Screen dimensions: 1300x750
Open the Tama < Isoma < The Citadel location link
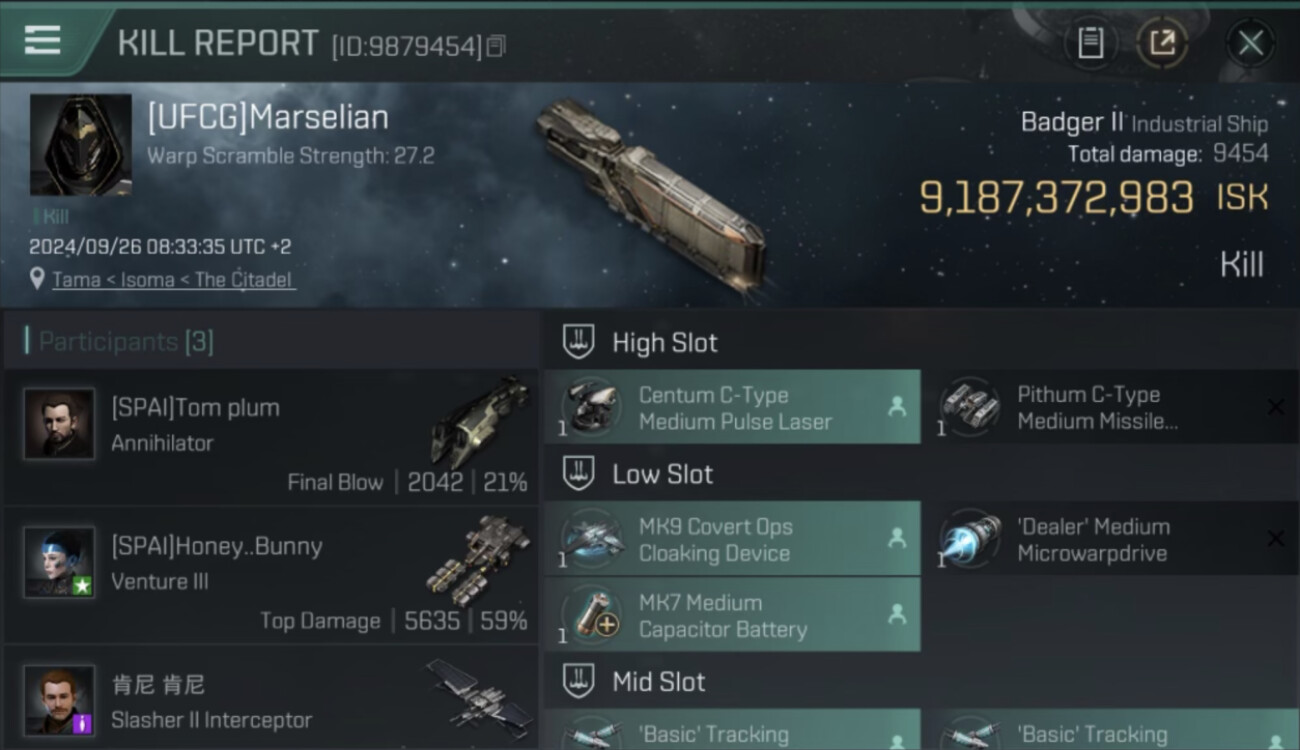tap(173, 279)
